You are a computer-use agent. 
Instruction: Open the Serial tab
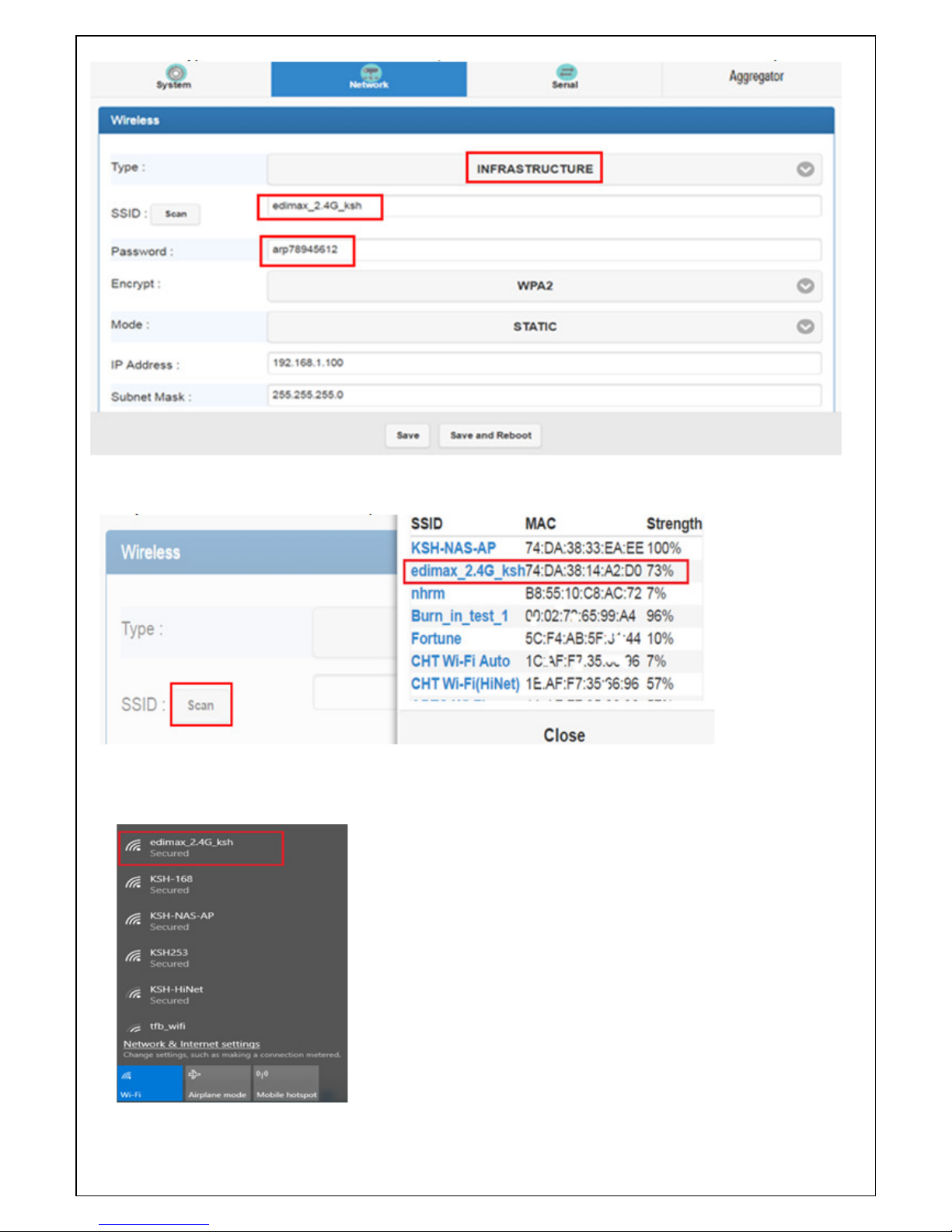[565, 79]
